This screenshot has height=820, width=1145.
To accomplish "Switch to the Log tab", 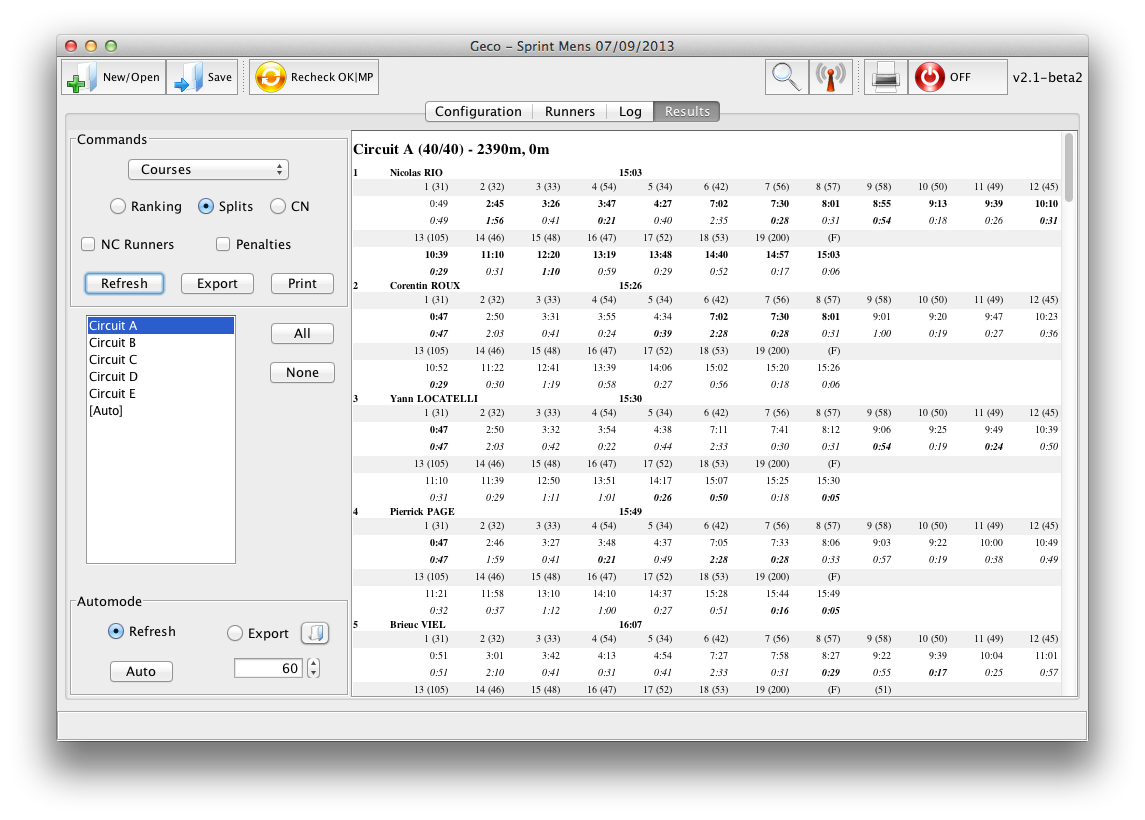I will (630, 112).
